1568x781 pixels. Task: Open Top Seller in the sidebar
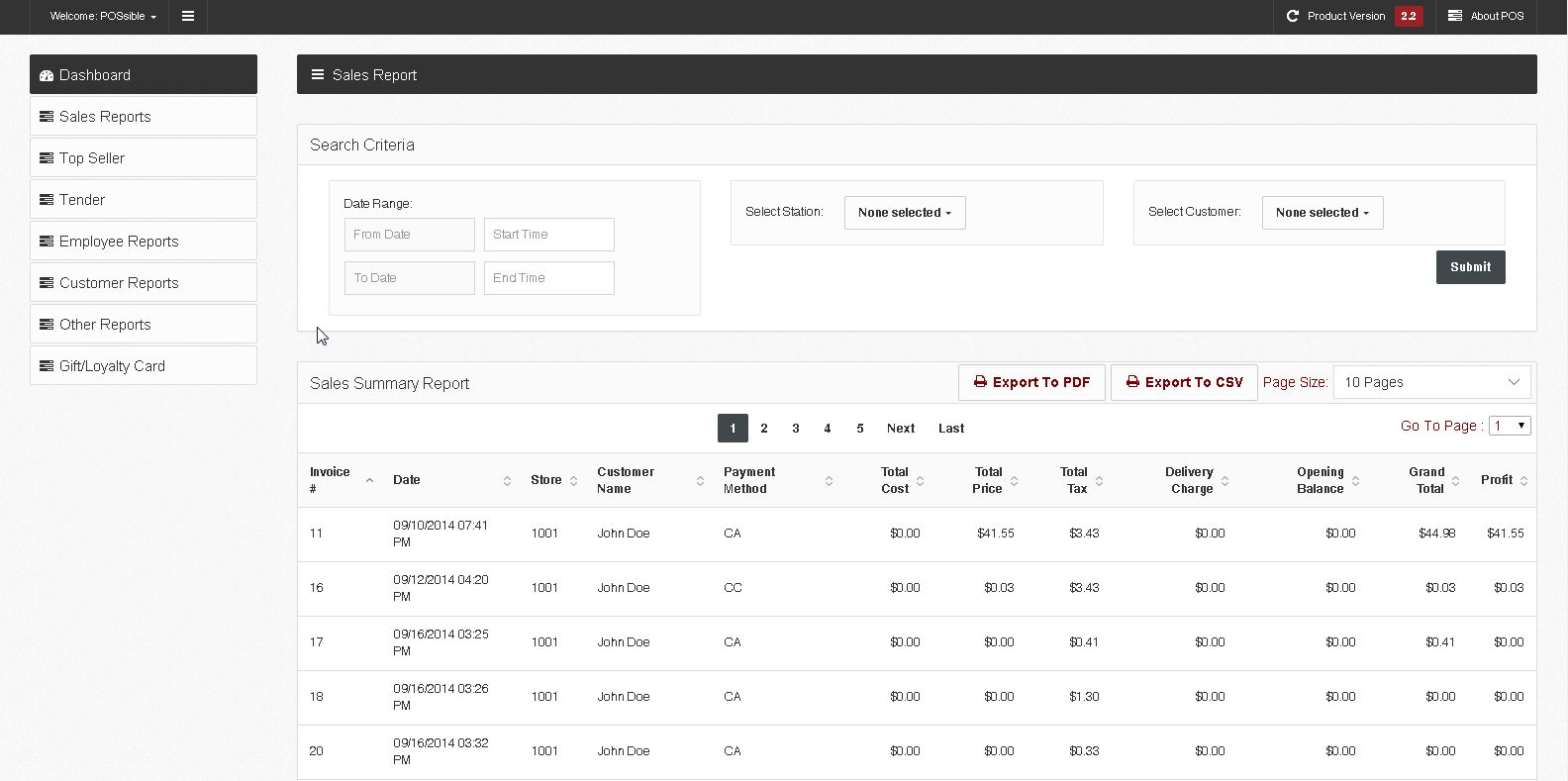tap(144, 158)
